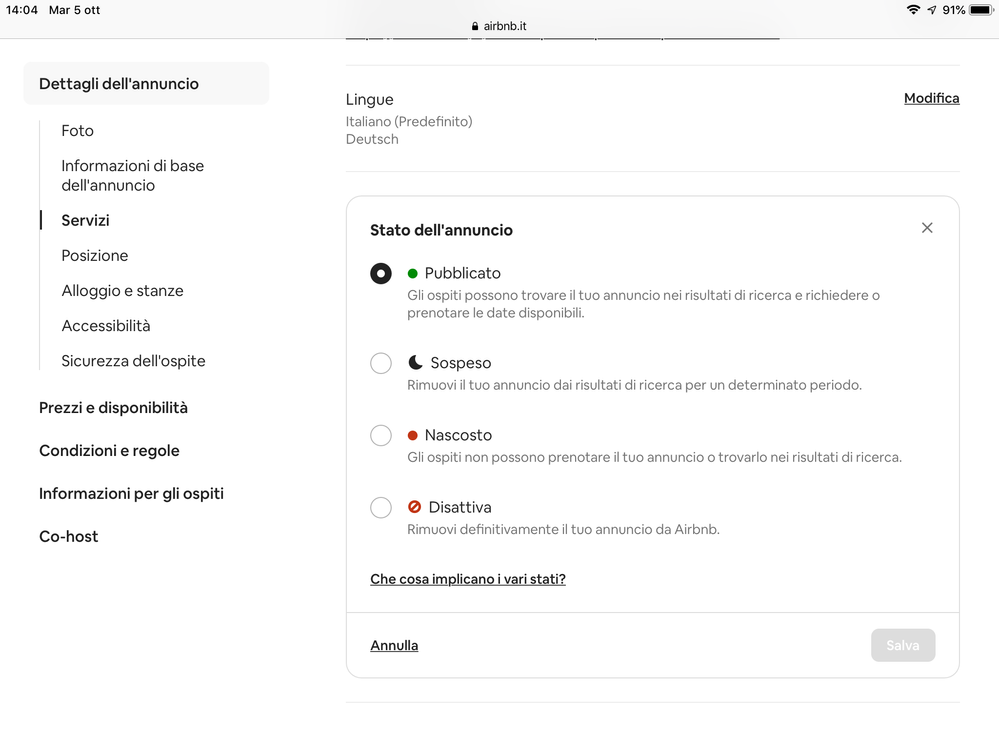Click the crescent moon icon beside Sospeso
Image resolution: width=999 pixels, height=749 pixels.
pyautogui.click(x=415, y=363)
